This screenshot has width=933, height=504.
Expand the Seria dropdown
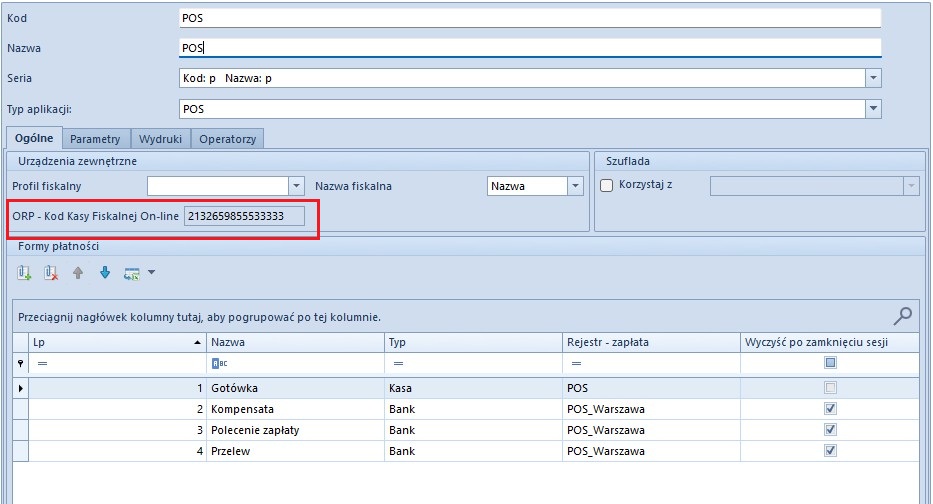pos(873,78)
